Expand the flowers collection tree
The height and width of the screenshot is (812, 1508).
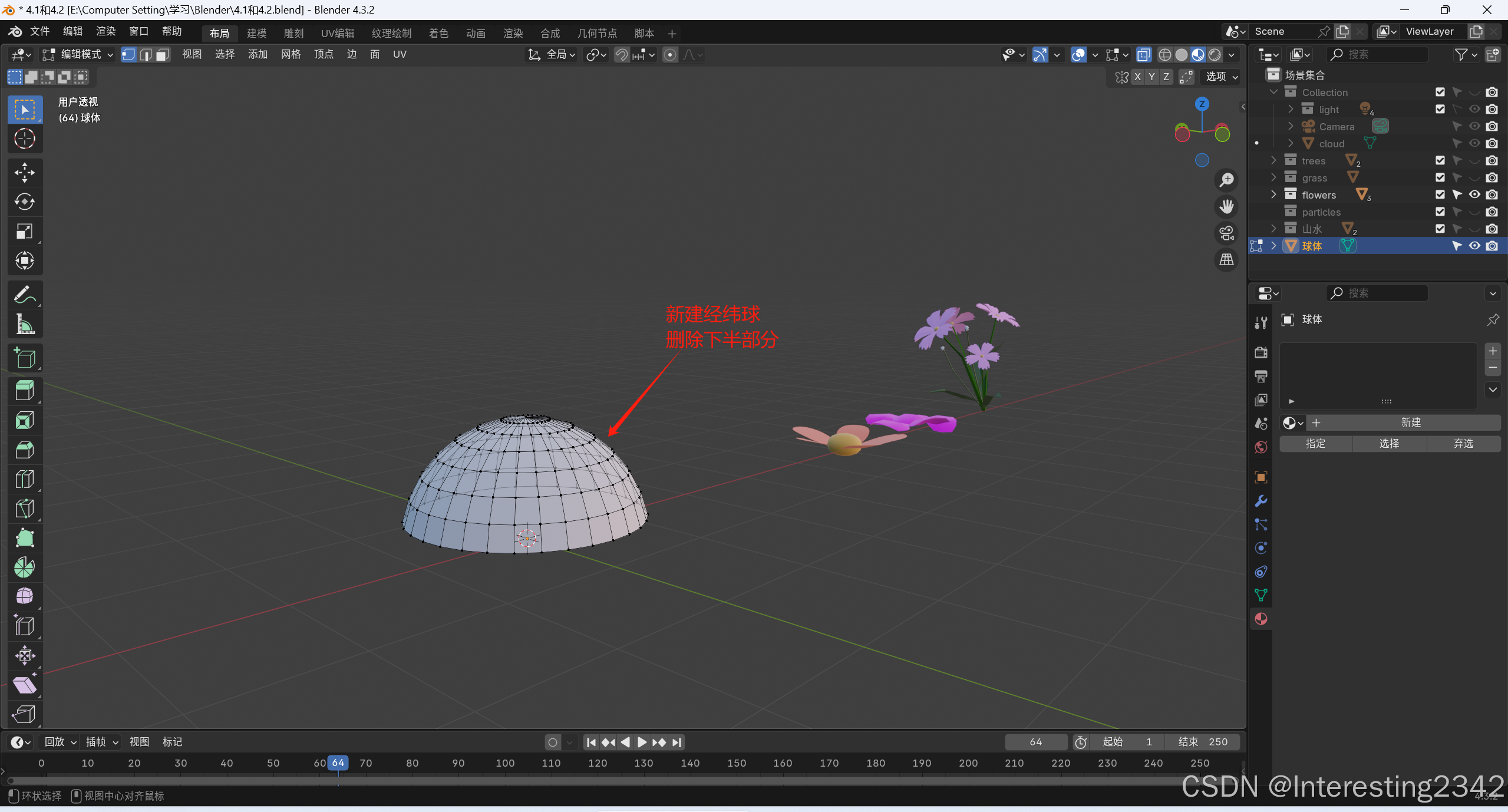pyautogui.click(x=1273, y=194)
